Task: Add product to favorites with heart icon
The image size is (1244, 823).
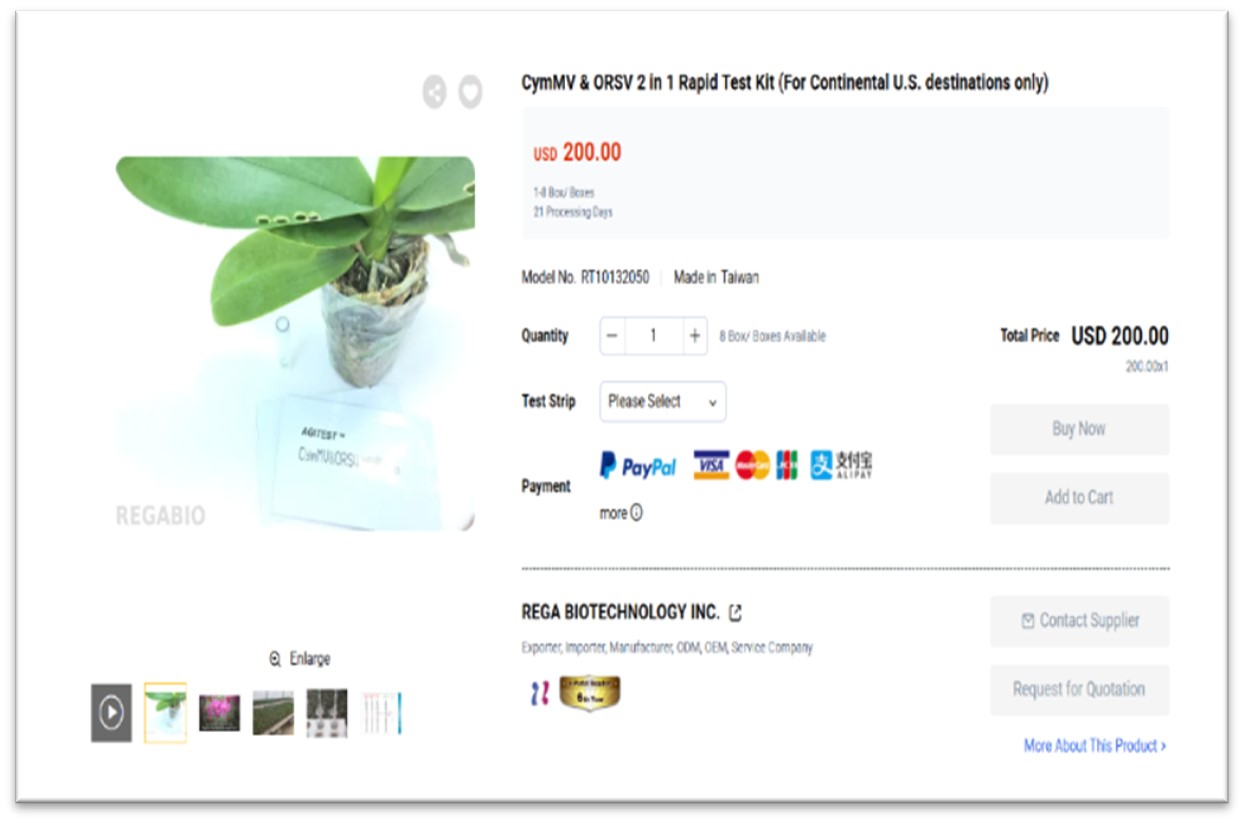Action: (470, 92)
